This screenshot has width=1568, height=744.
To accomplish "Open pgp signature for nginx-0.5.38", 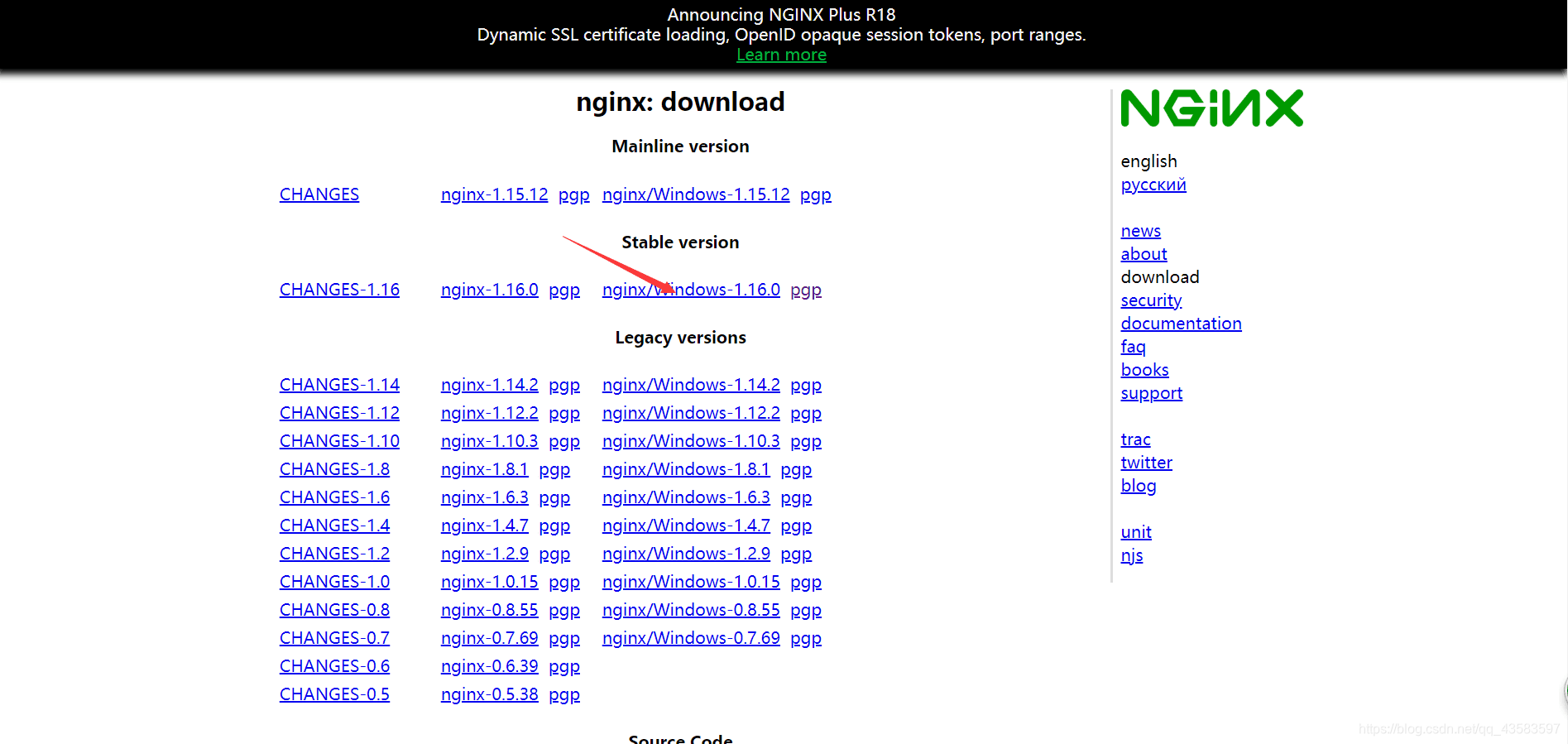I will pyautogui.click(x=563, y=694).
